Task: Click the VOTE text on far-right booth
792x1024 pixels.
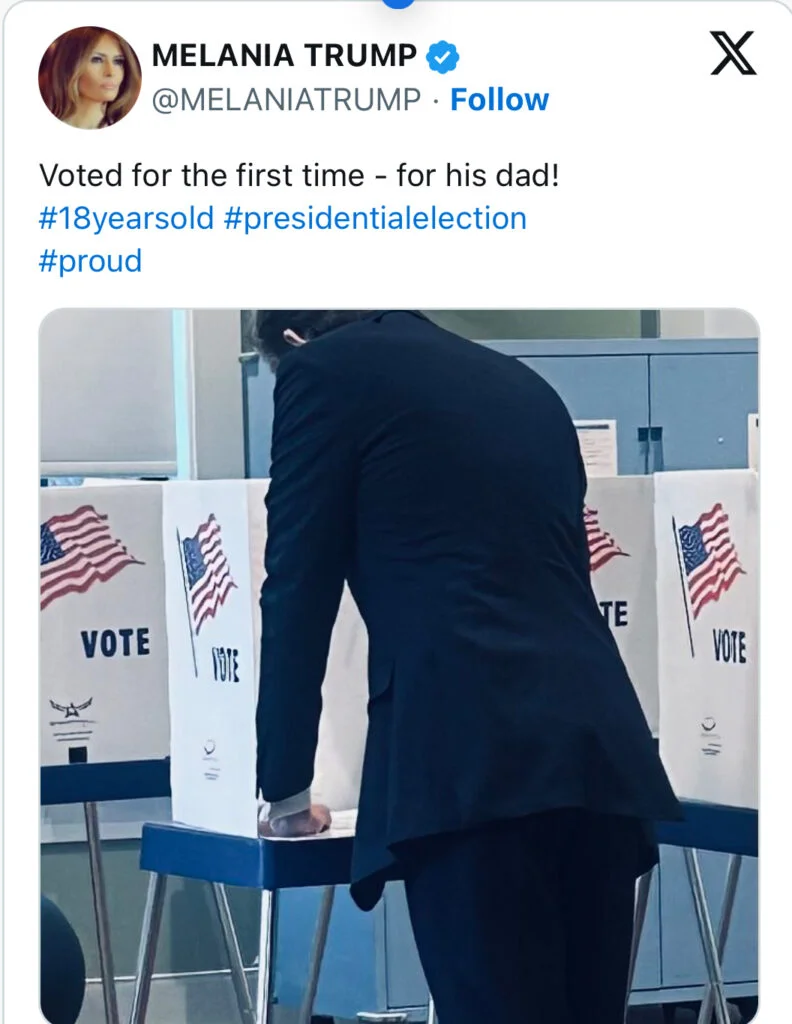Action: 729,645
